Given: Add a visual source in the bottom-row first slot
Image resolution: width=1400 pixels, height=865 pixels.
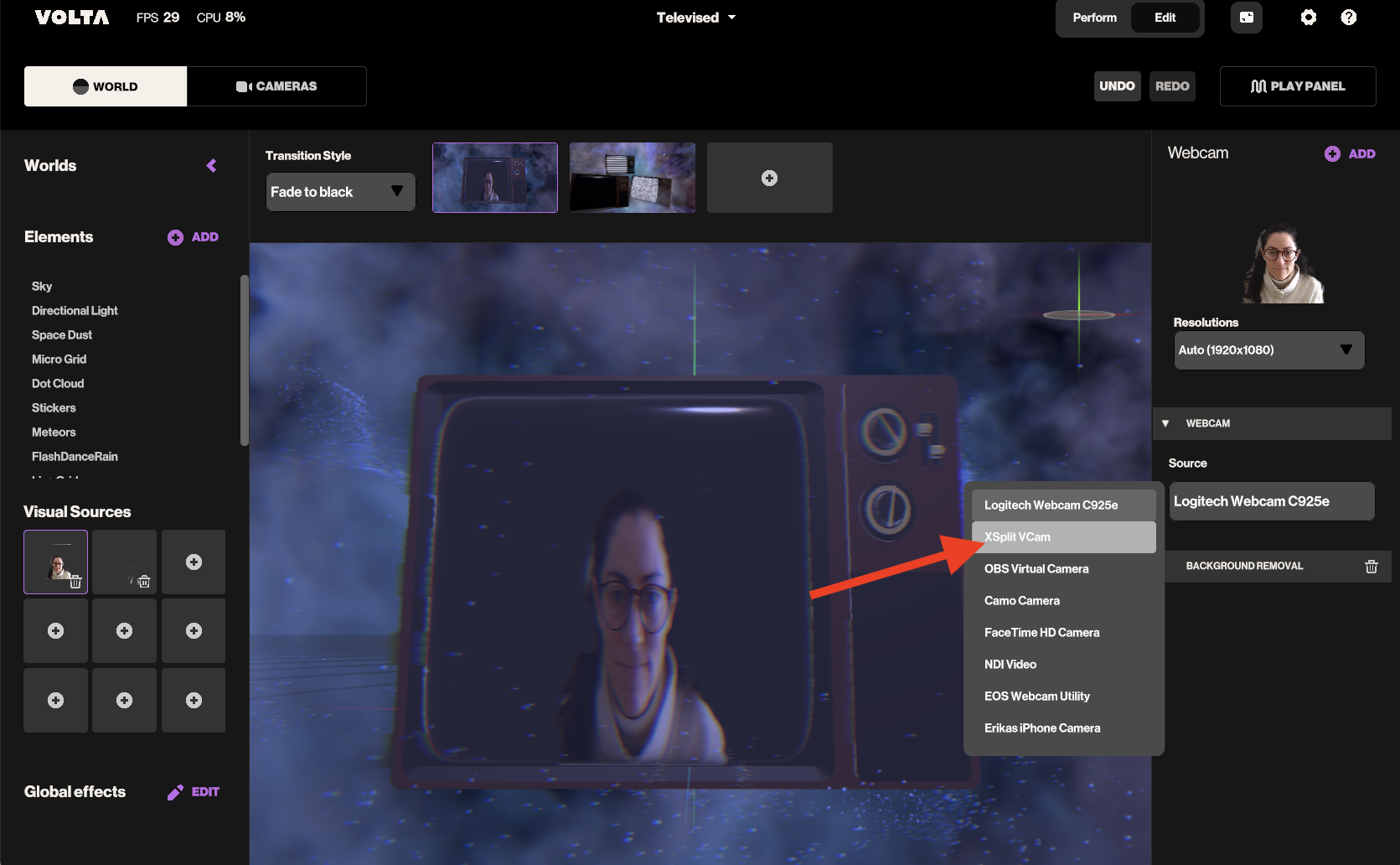Looking at the screenshot, I should point(55,700).
